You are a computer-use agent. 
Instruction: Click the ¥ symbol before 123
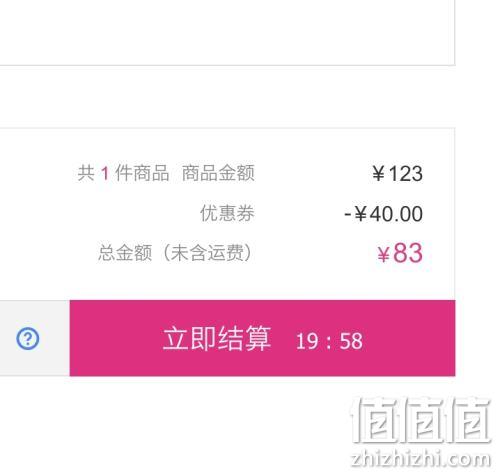click(x=378, y=174)
